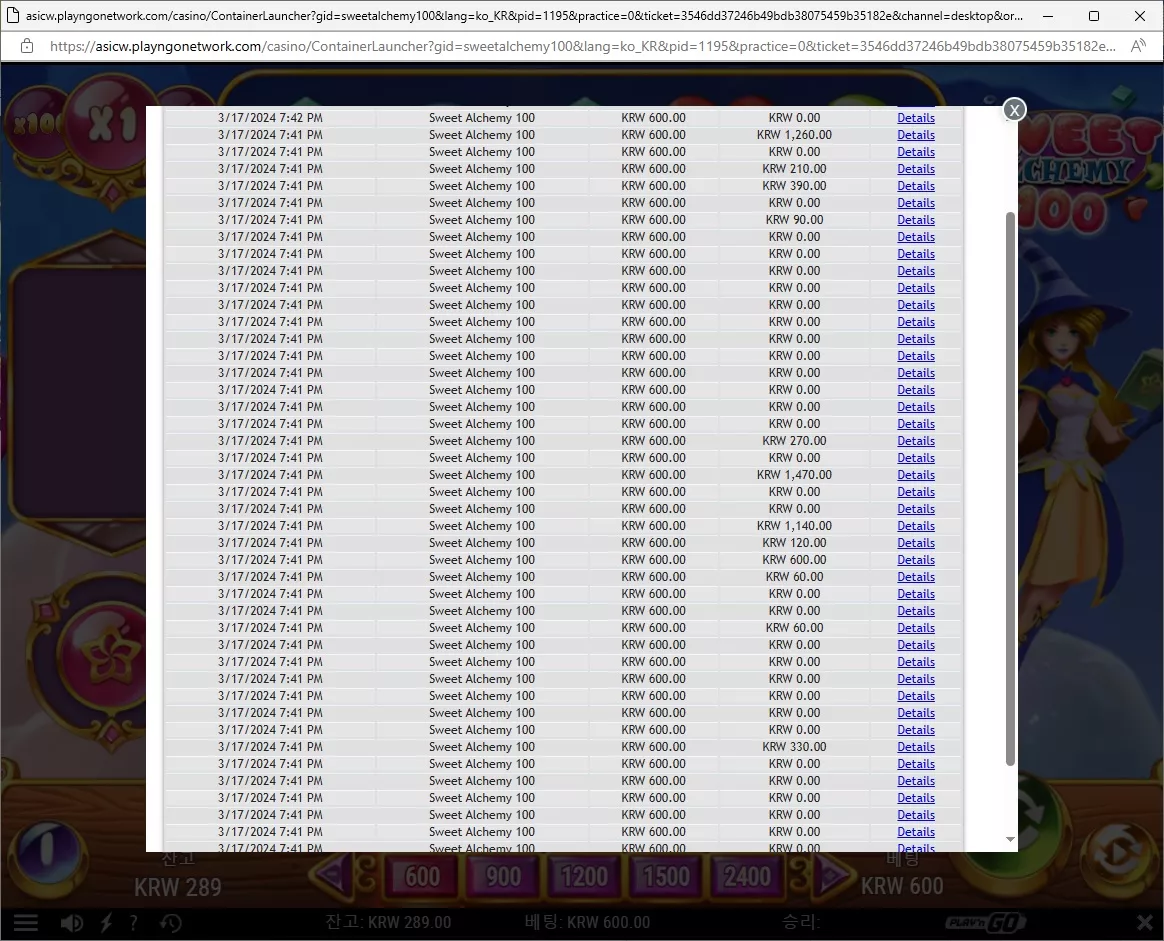The image size is (1164, 941).
Task: Click the X icon in the bottom bar
Action: tap(1145, 922)
